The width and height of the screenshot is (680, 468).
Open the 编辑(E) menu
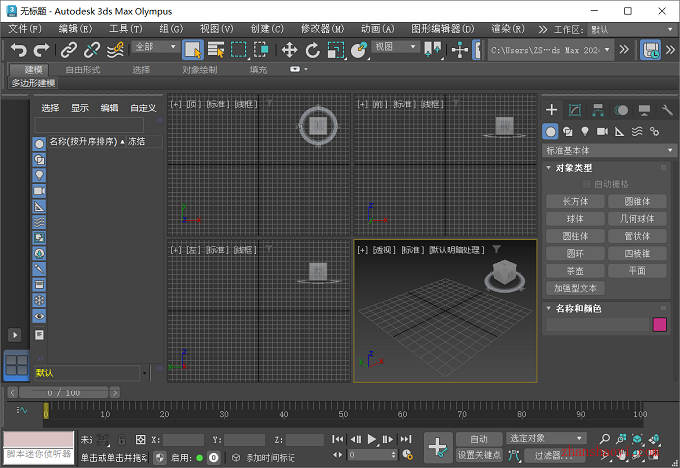(75, 29)
